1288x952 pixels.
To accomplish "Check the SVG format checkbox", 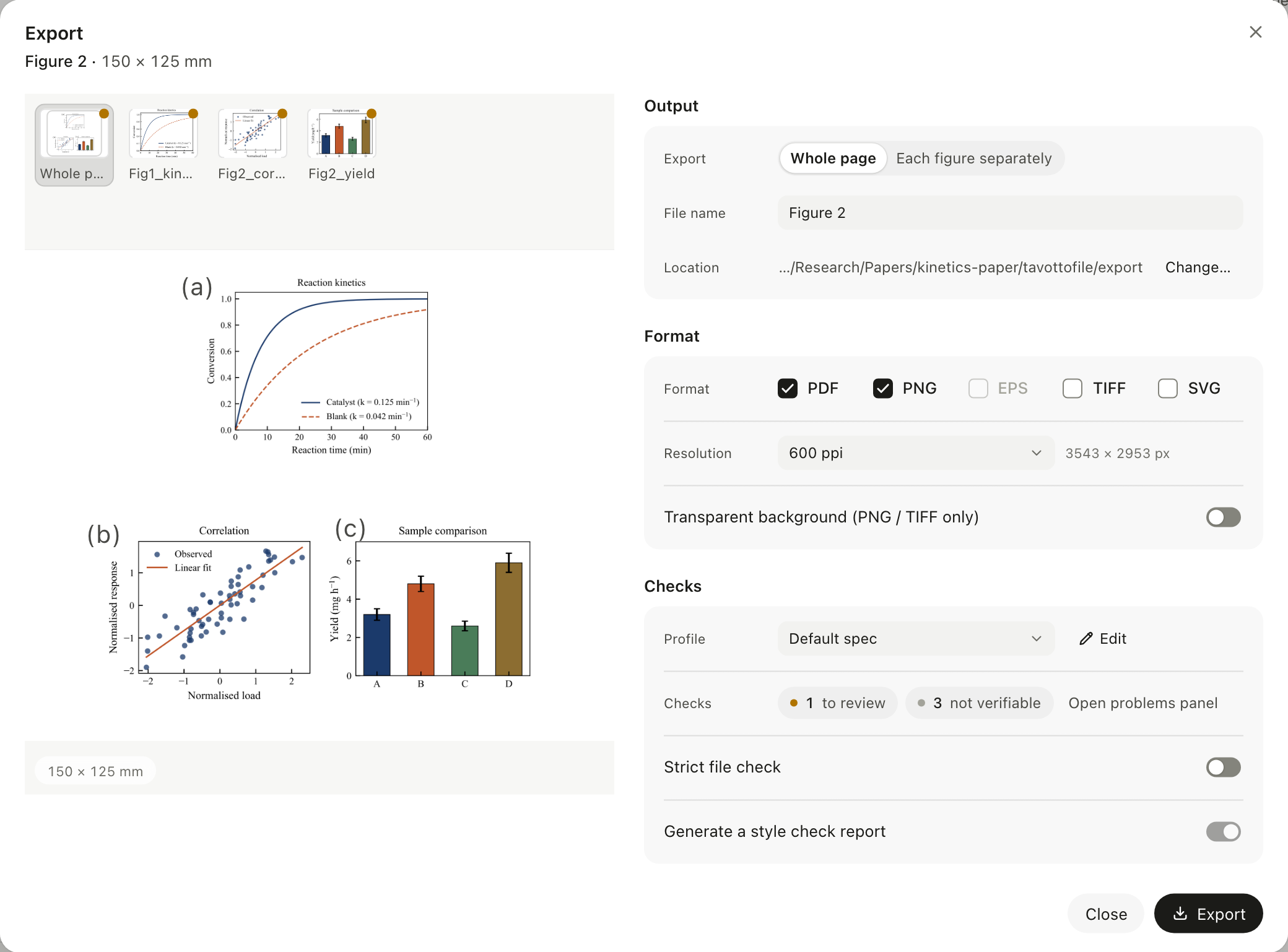I will [1168, 389].
